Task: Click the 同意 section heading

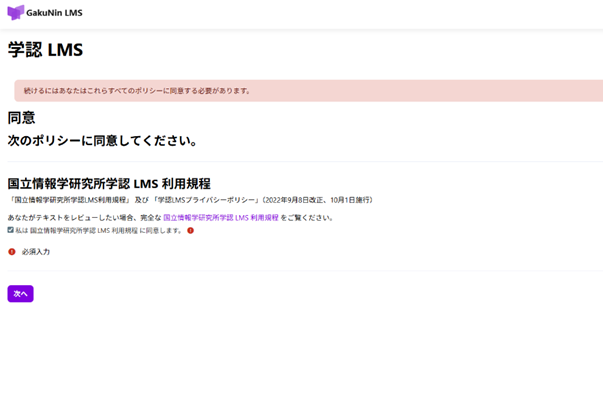Action: 21,118
